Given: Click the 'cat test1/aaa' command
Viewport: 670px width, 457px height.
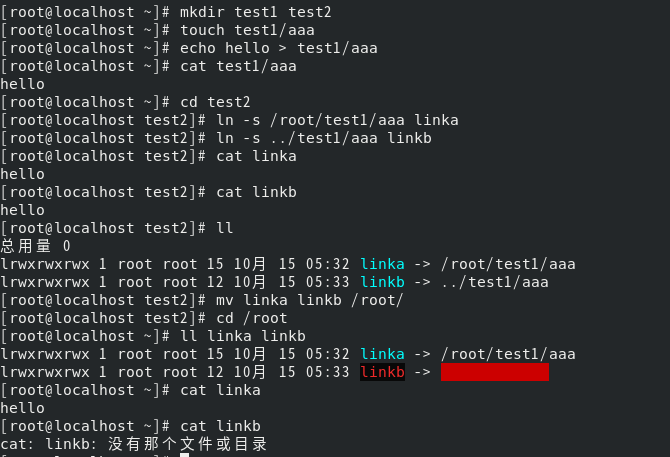Looking at the screenshot, I should point(237,66).
